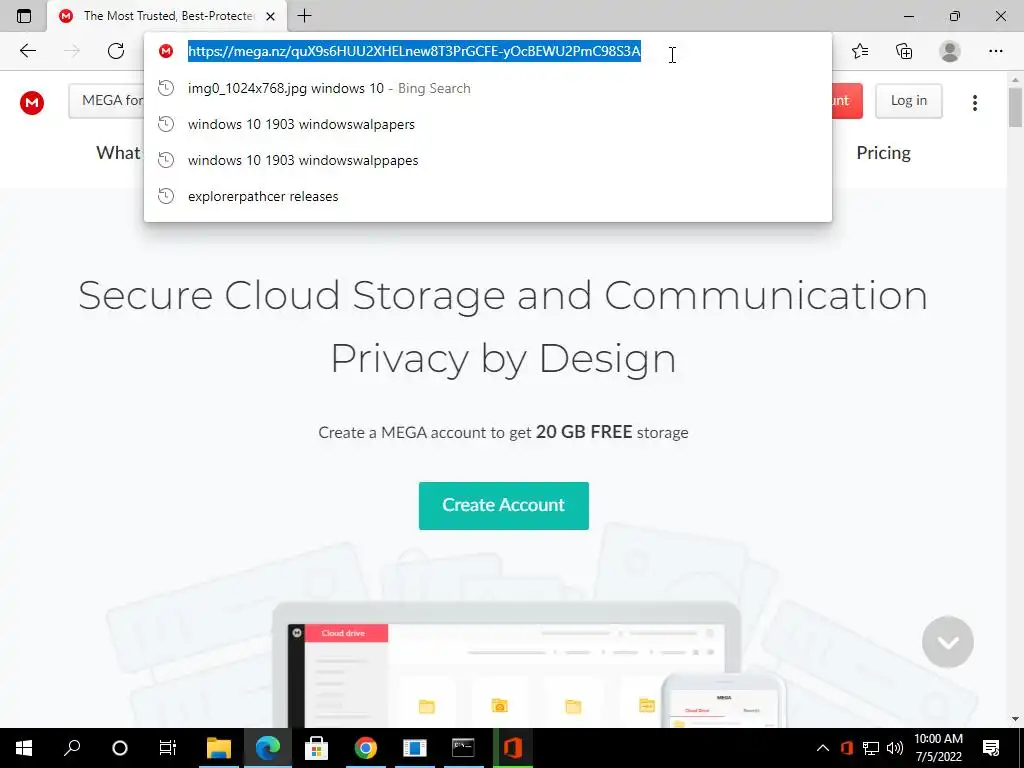Screen dimensions: 1024x768
Task: Open File Explorer from taskbar
Action: 219,748
